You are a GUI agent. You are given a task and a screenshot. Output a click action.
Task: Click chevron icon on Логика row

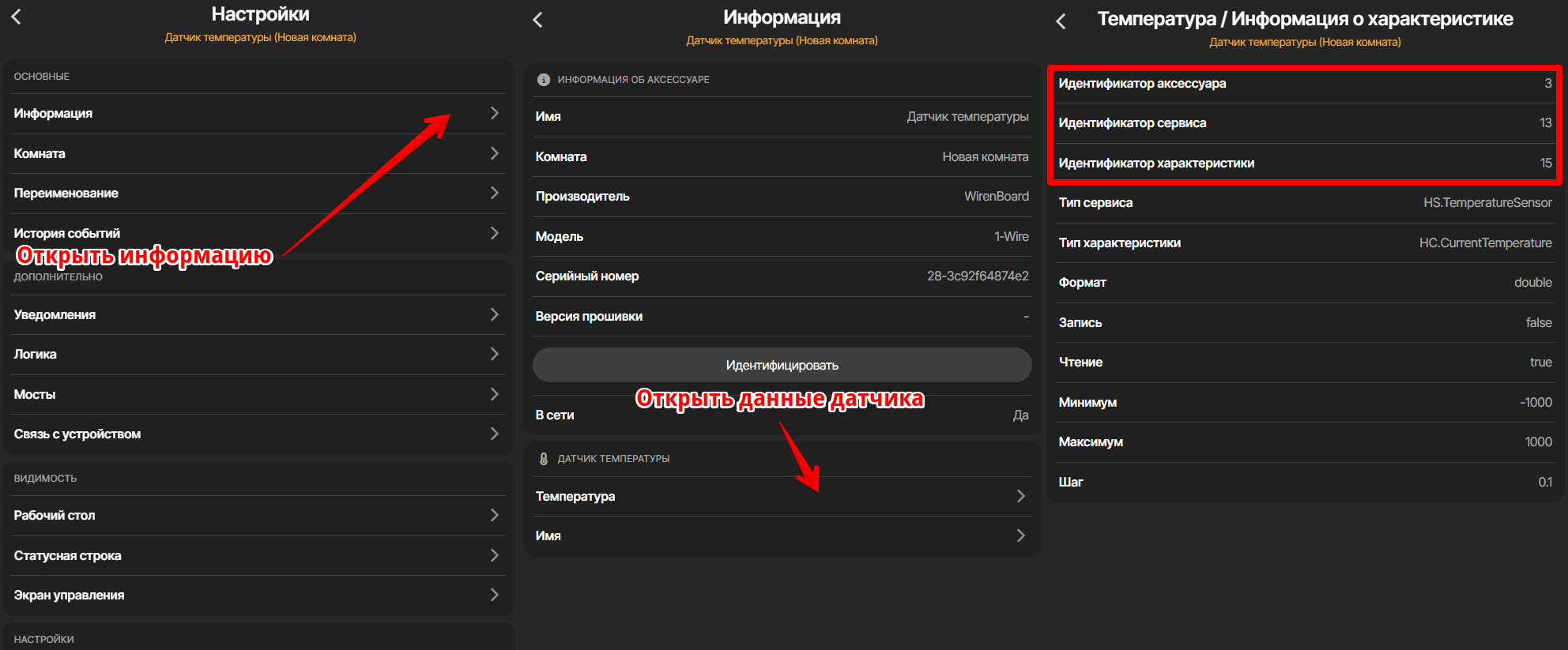pos(494,354)
